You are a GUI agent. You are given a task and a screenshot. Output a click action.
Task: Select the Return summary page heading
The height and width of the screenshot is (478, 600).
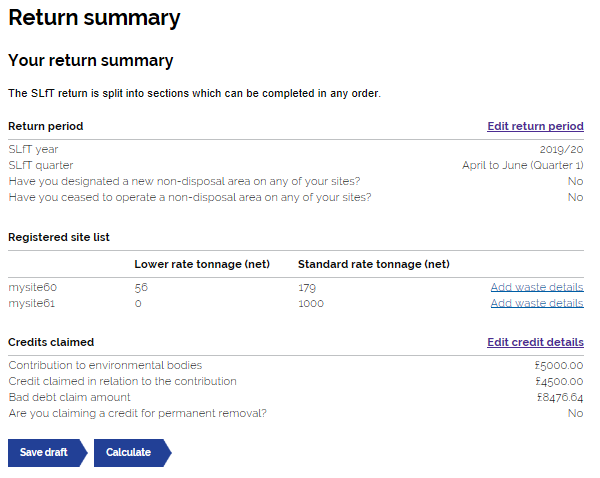click(94, 18)
